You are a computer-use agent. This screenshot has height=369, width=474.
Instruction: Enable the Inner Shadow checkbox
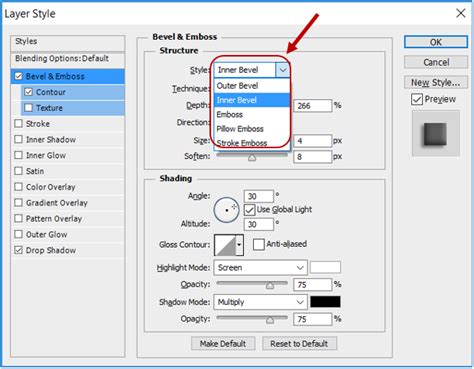(x=19, y=139)
